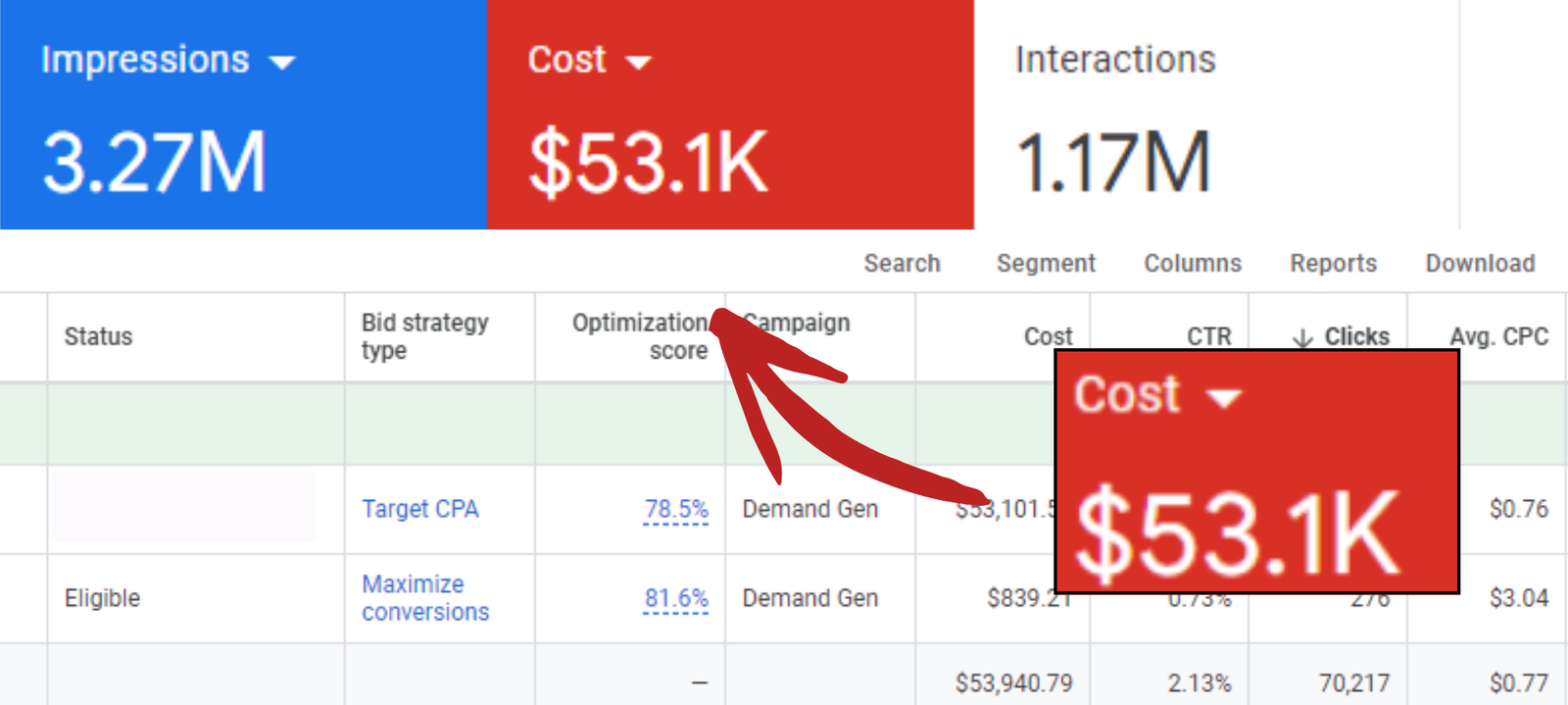Click the Download option

1480,264
